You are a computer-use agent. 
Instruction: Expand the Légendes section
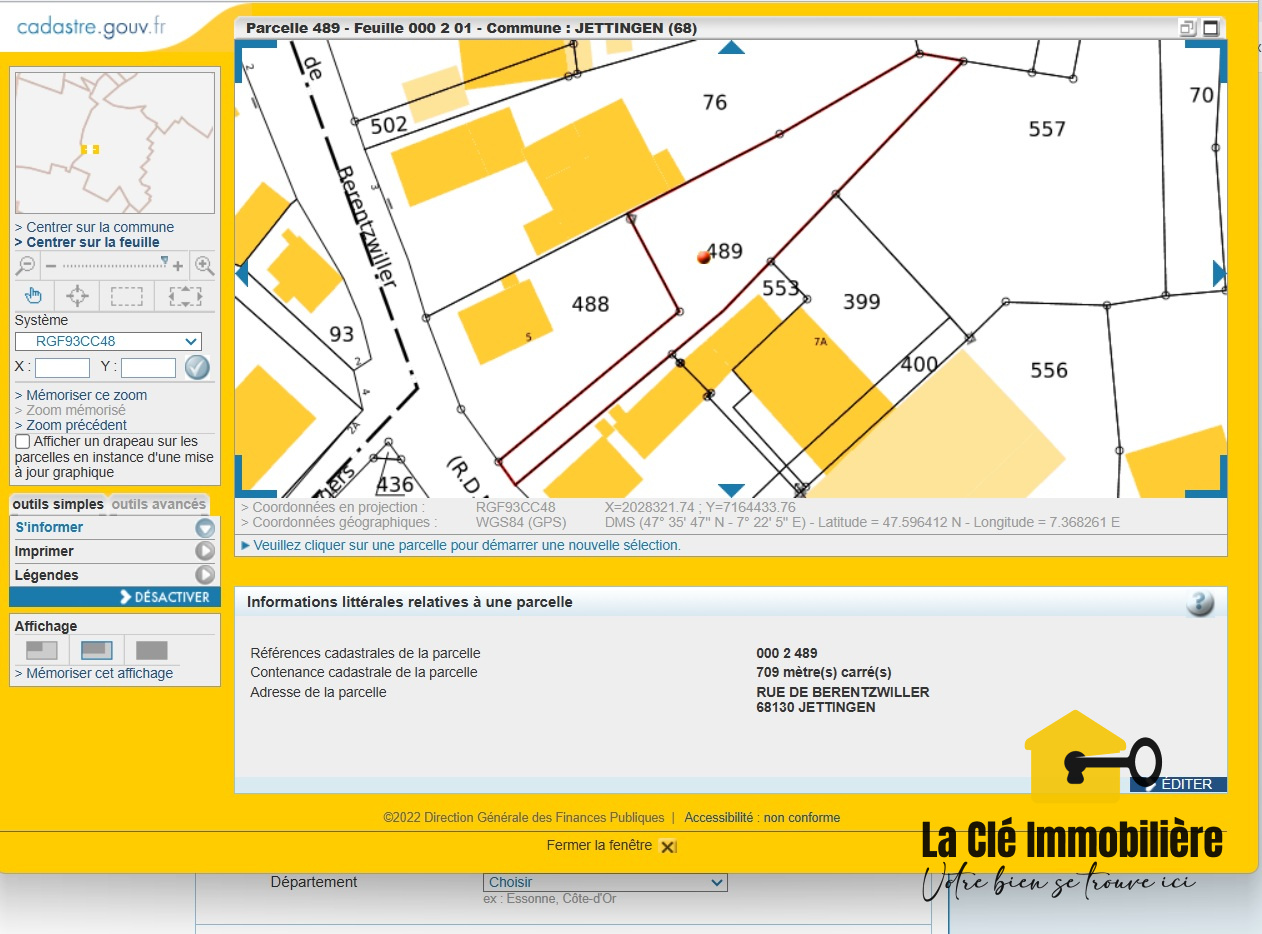(x=204, y=575)
